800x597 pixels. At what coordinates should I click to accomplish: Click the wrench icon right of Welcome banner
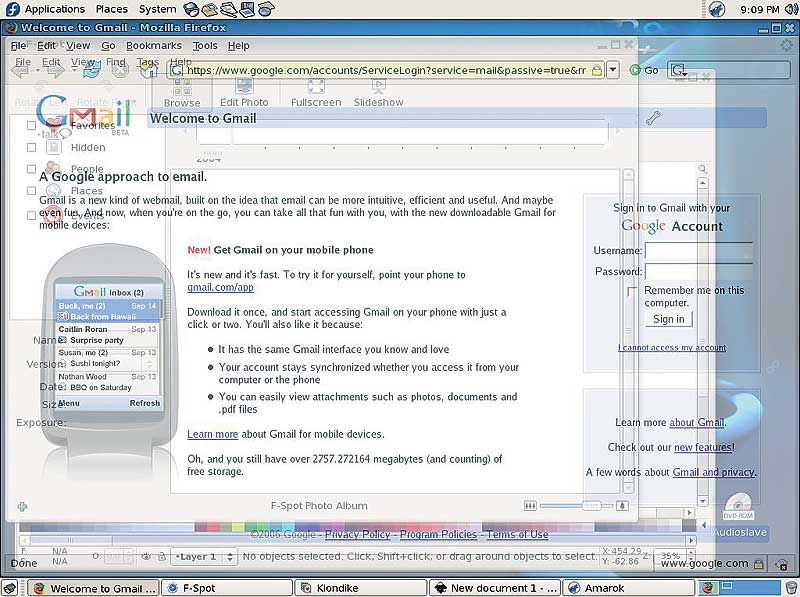tap(653, 118)
